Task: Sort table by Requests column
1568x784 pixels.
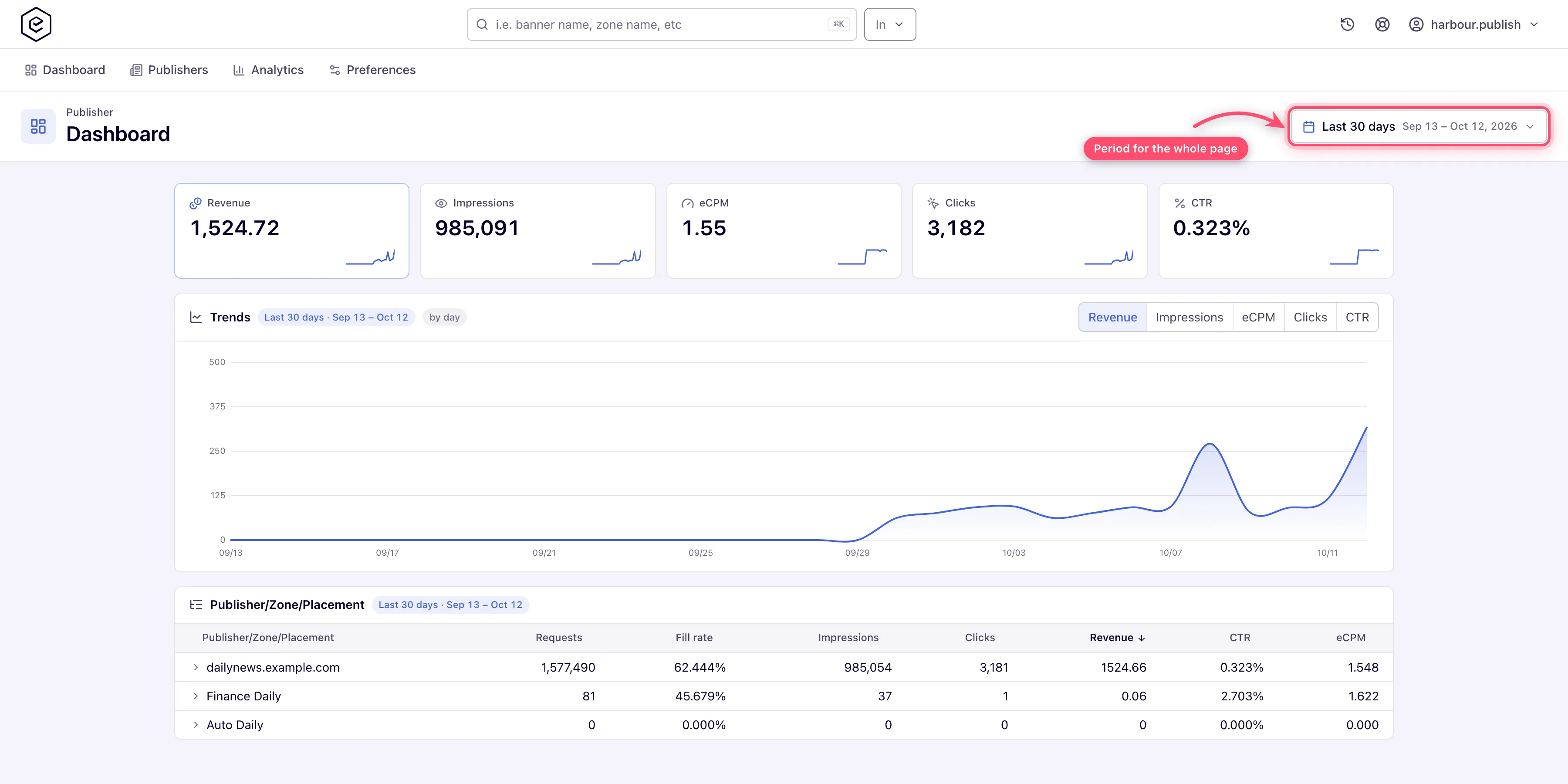Action: [559, 638]
